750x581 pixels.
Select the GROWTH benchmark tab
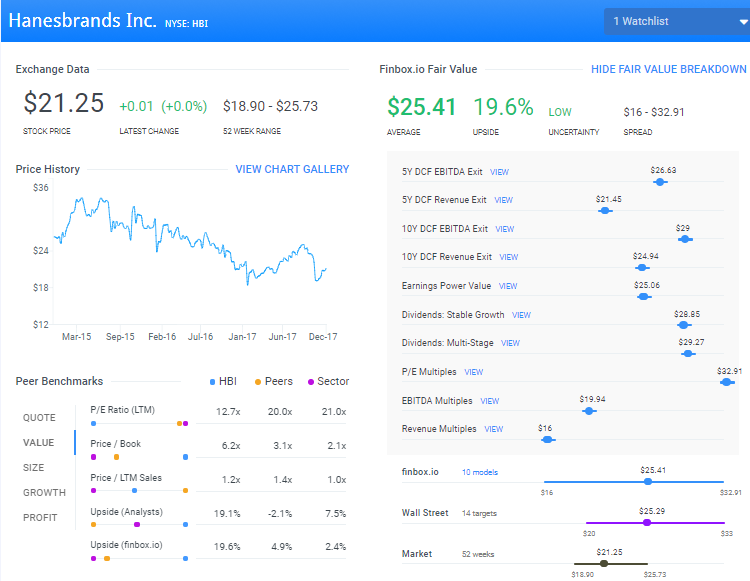click(x=44, y=493)
